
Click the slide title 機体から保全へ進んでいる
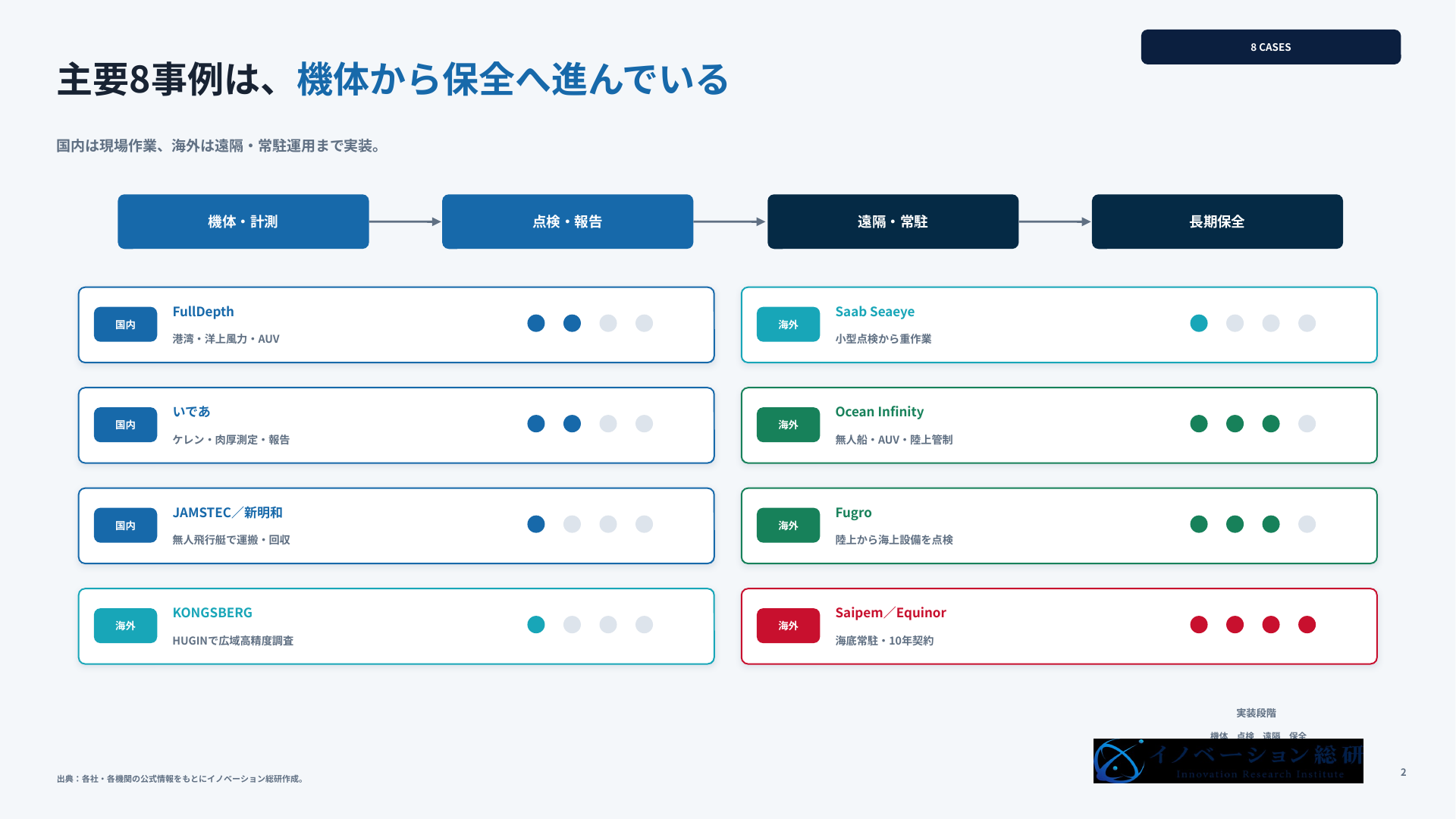tap(513, 80)
